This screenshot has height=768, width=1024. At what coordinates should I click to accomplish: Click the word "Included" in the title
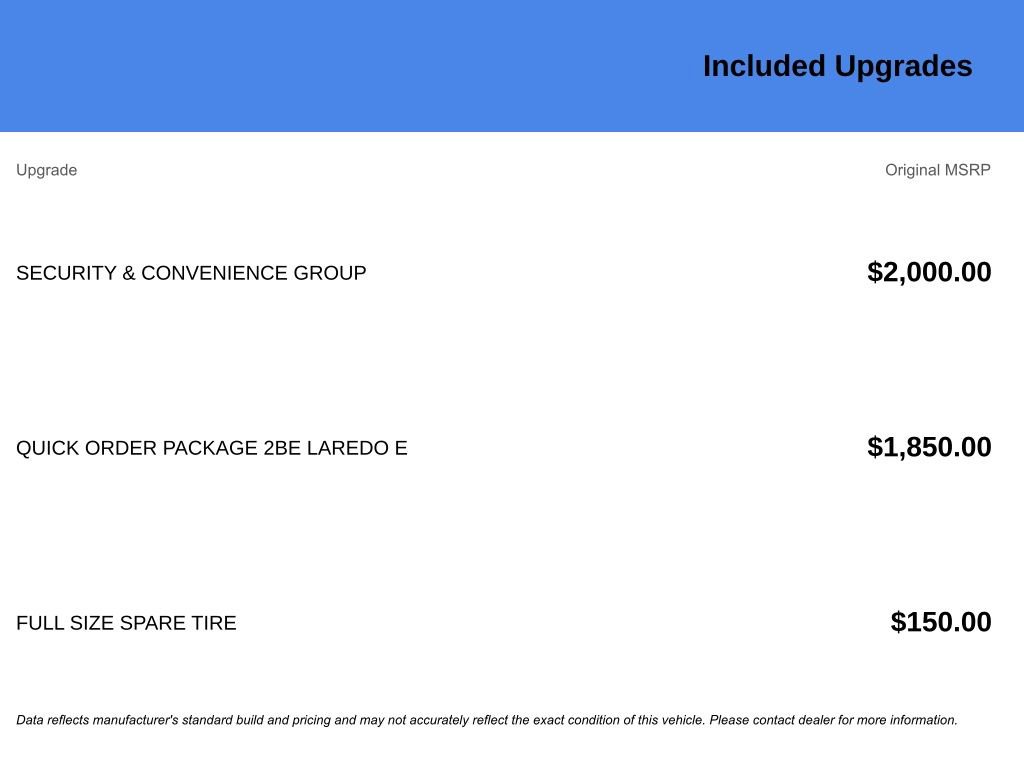pyautogui.click(x=764, y=66)
